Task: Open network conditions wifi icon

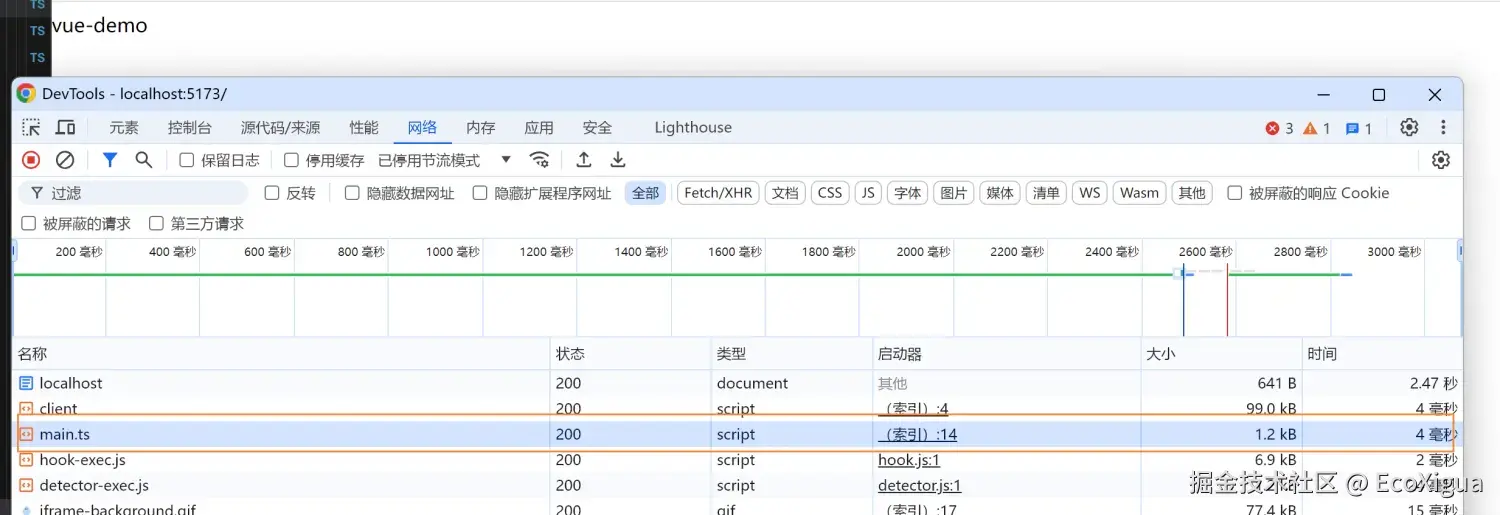Action: click(x=540, y=160)
